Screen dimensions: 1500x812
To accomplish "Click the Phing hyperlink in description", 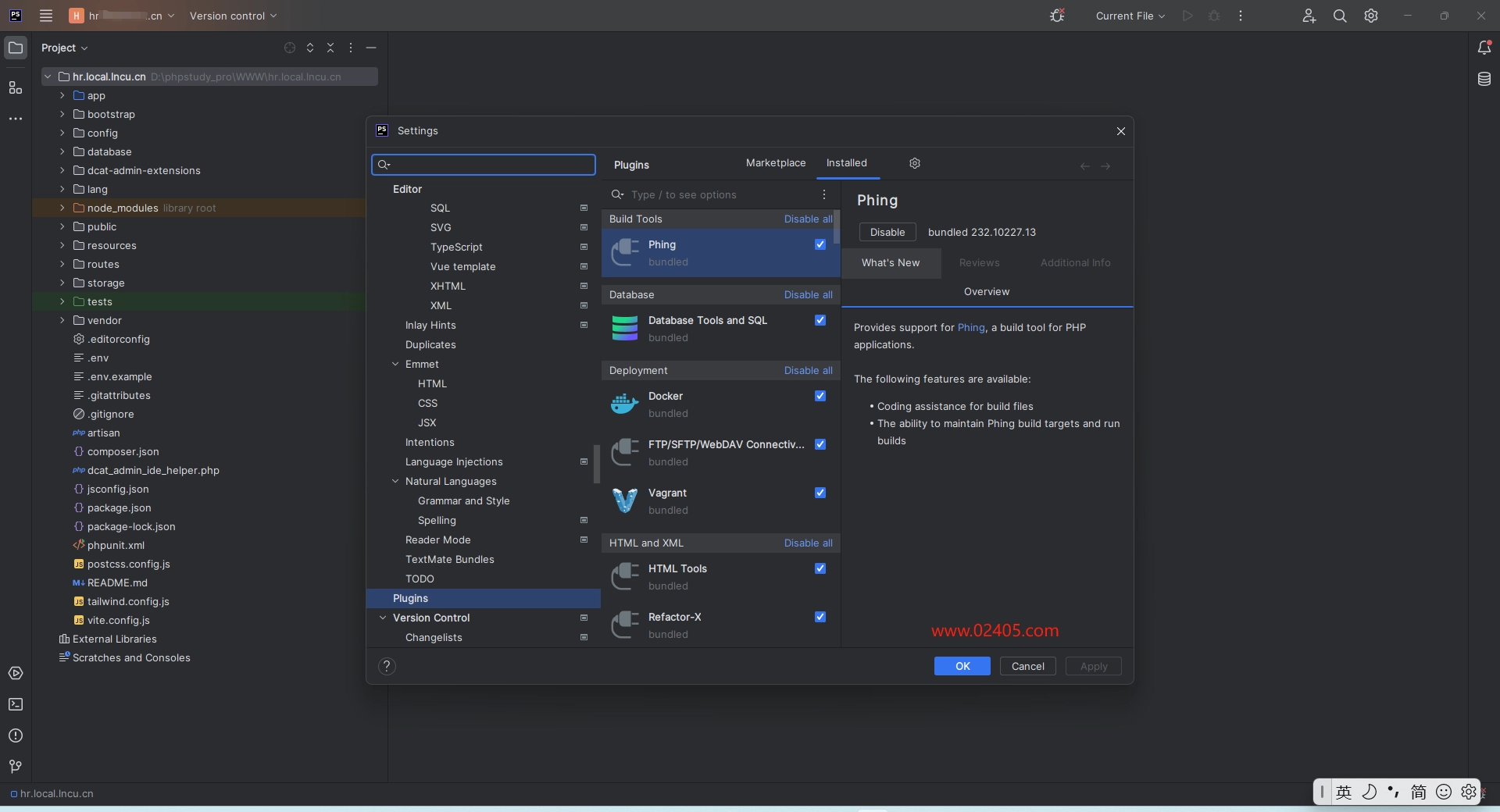I will (x=971, y=328).
